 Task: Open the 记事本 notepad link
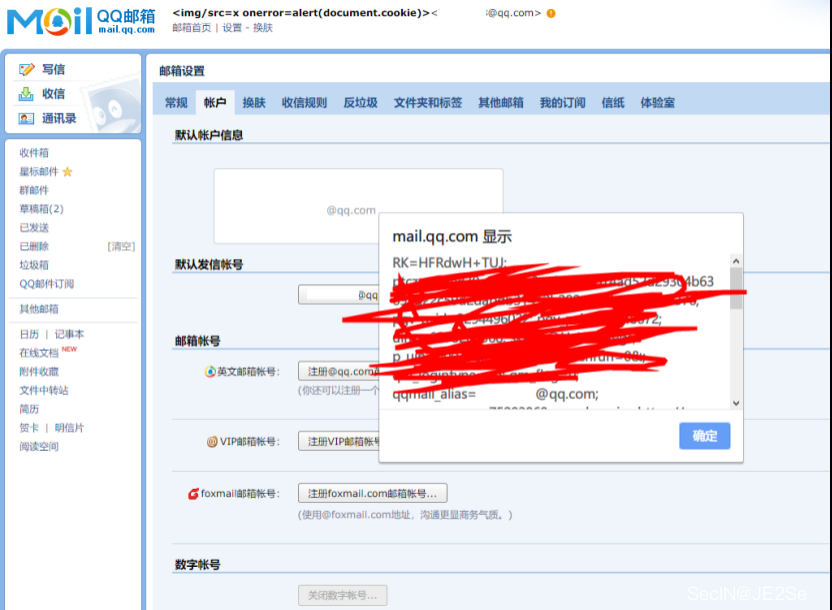(x=69, y=334)
